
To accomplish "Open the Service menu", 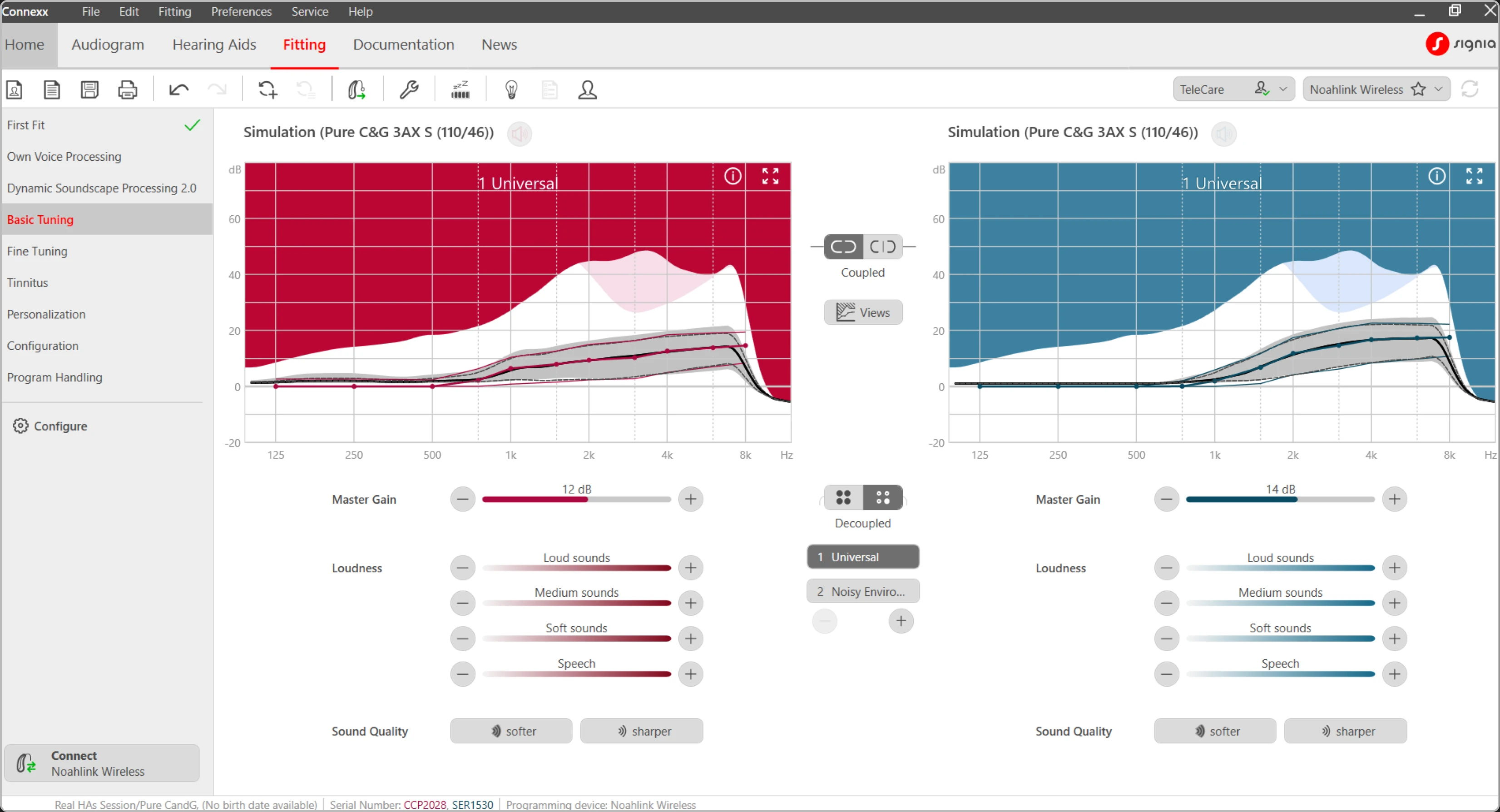I will tap(310, 12).
